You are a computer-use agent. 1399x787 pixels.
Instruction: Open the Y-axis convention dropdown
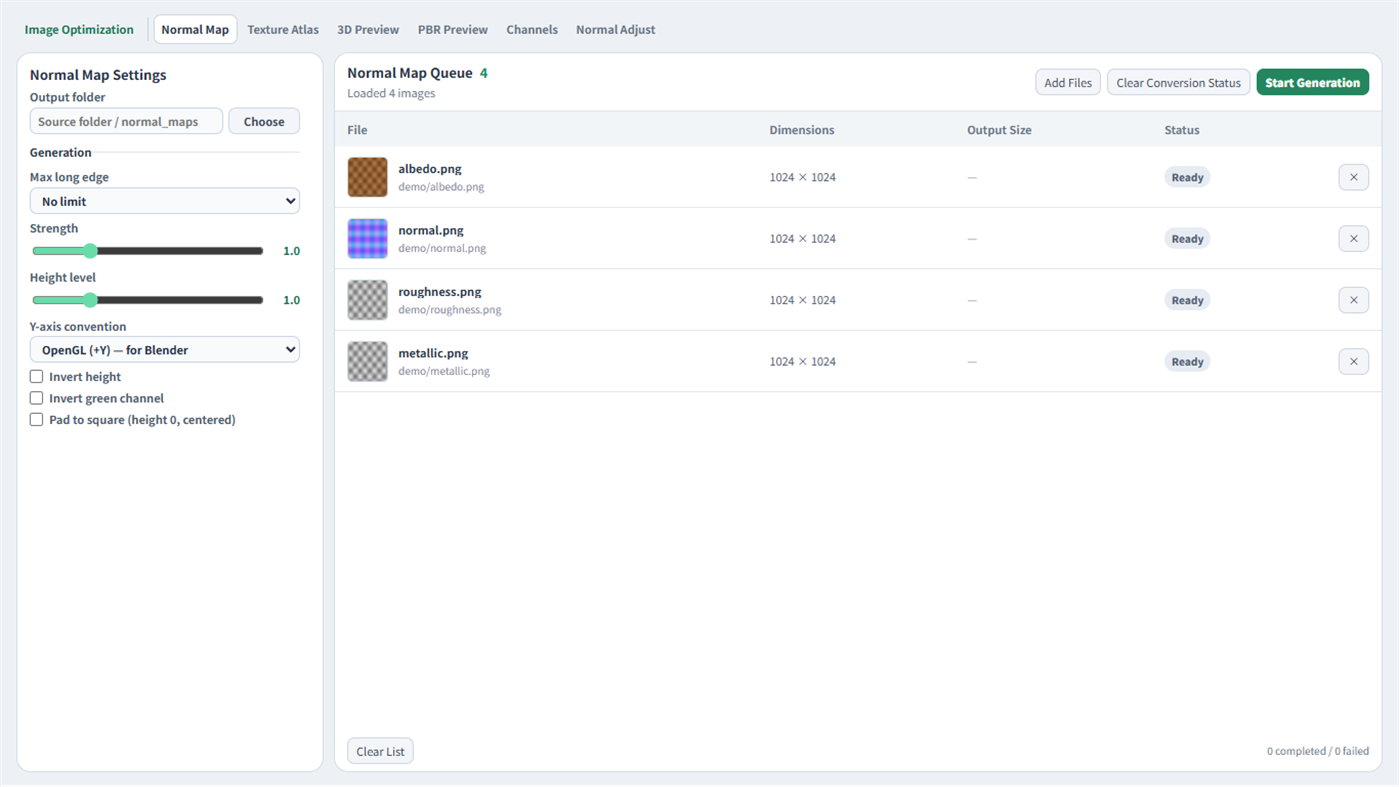pos(165,350)
